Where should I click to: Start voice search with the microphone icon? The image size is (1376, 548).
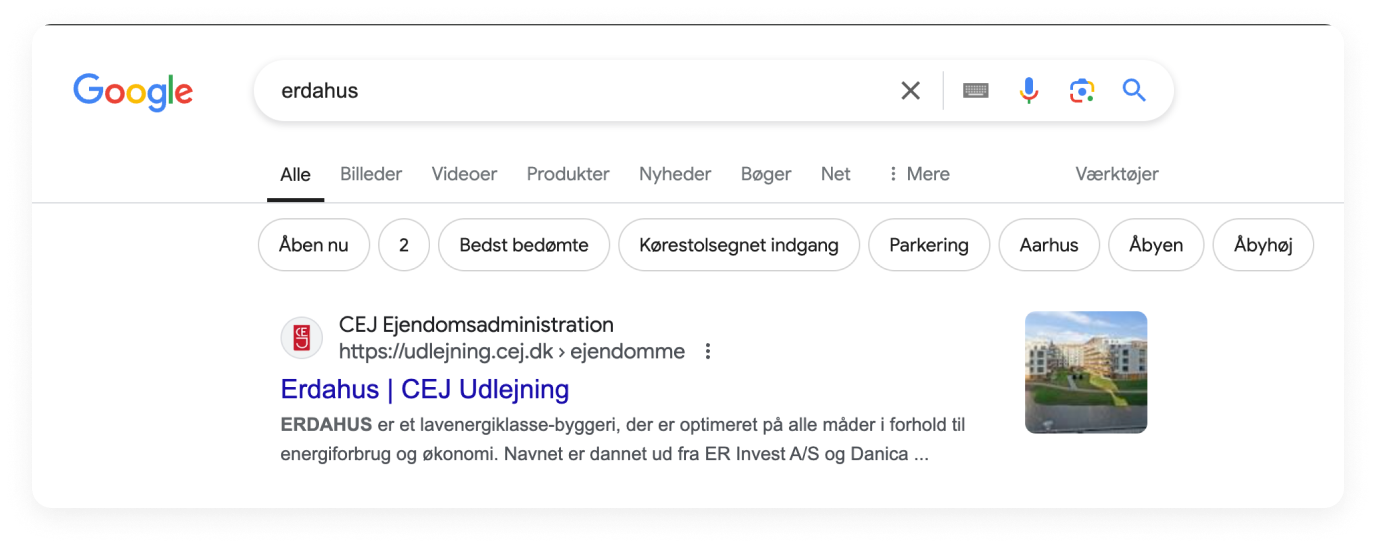1029,91
